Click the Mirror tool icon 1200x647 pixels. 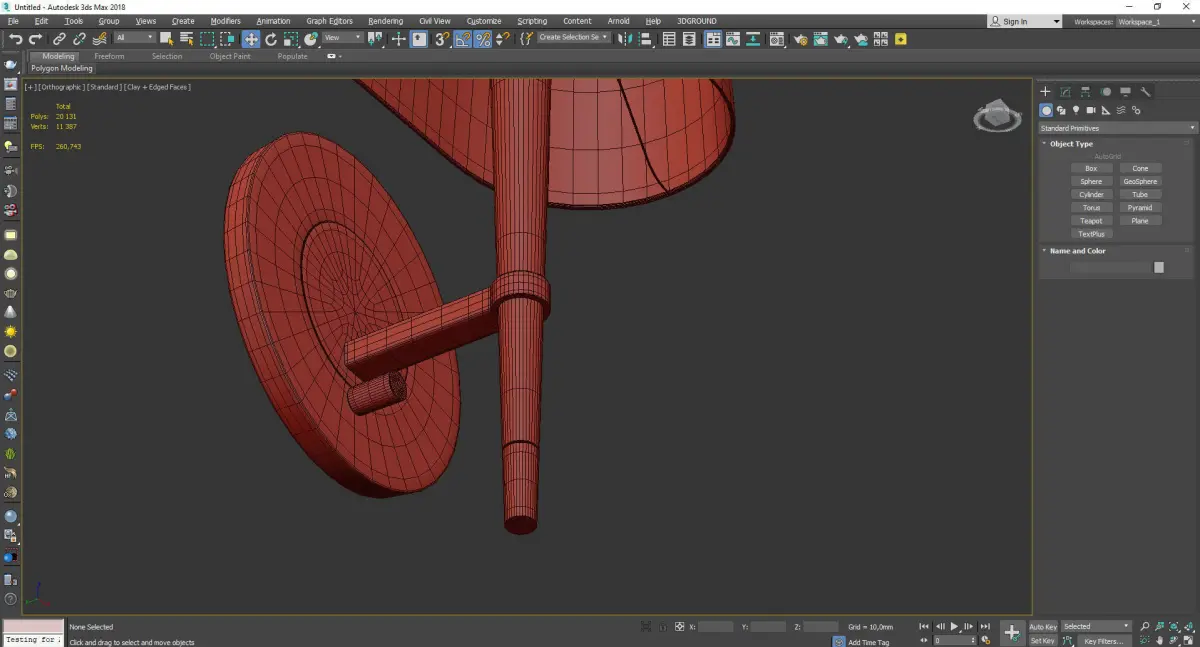tap(624, 39)
